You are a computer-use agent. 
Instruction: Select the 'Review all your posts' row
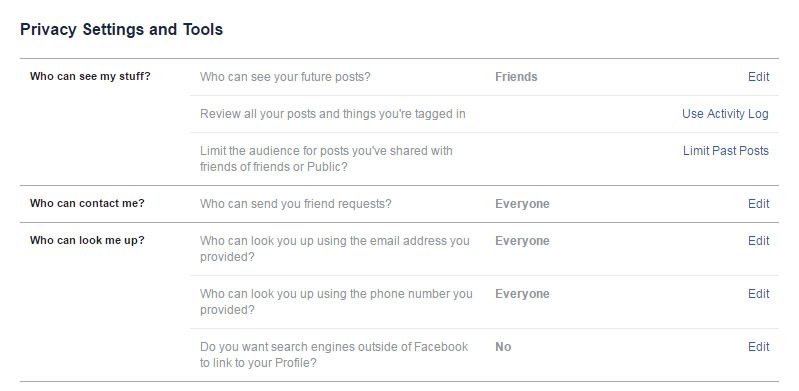[x=484, y=114]
